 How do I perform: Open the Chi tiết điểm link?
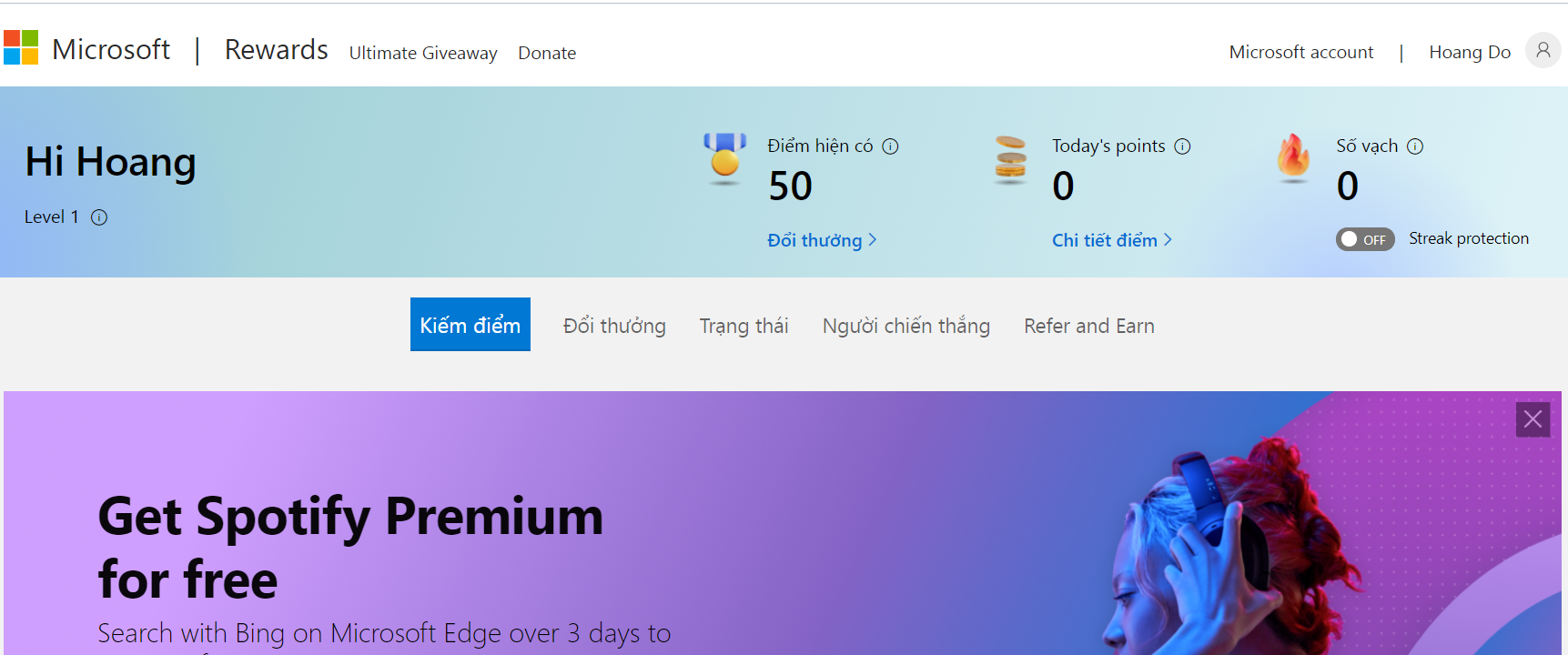pos(1112,240)
